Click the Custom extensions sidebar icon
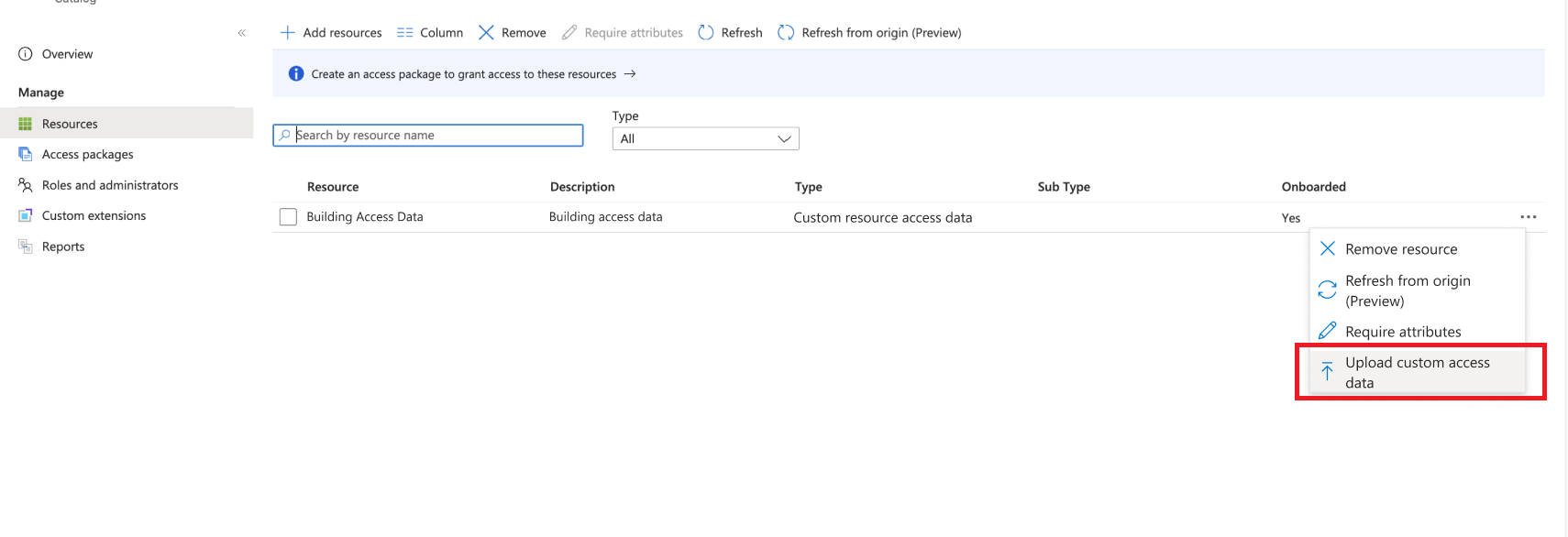1568x537 pixels. pyautogui.click(x=26, y=216)
